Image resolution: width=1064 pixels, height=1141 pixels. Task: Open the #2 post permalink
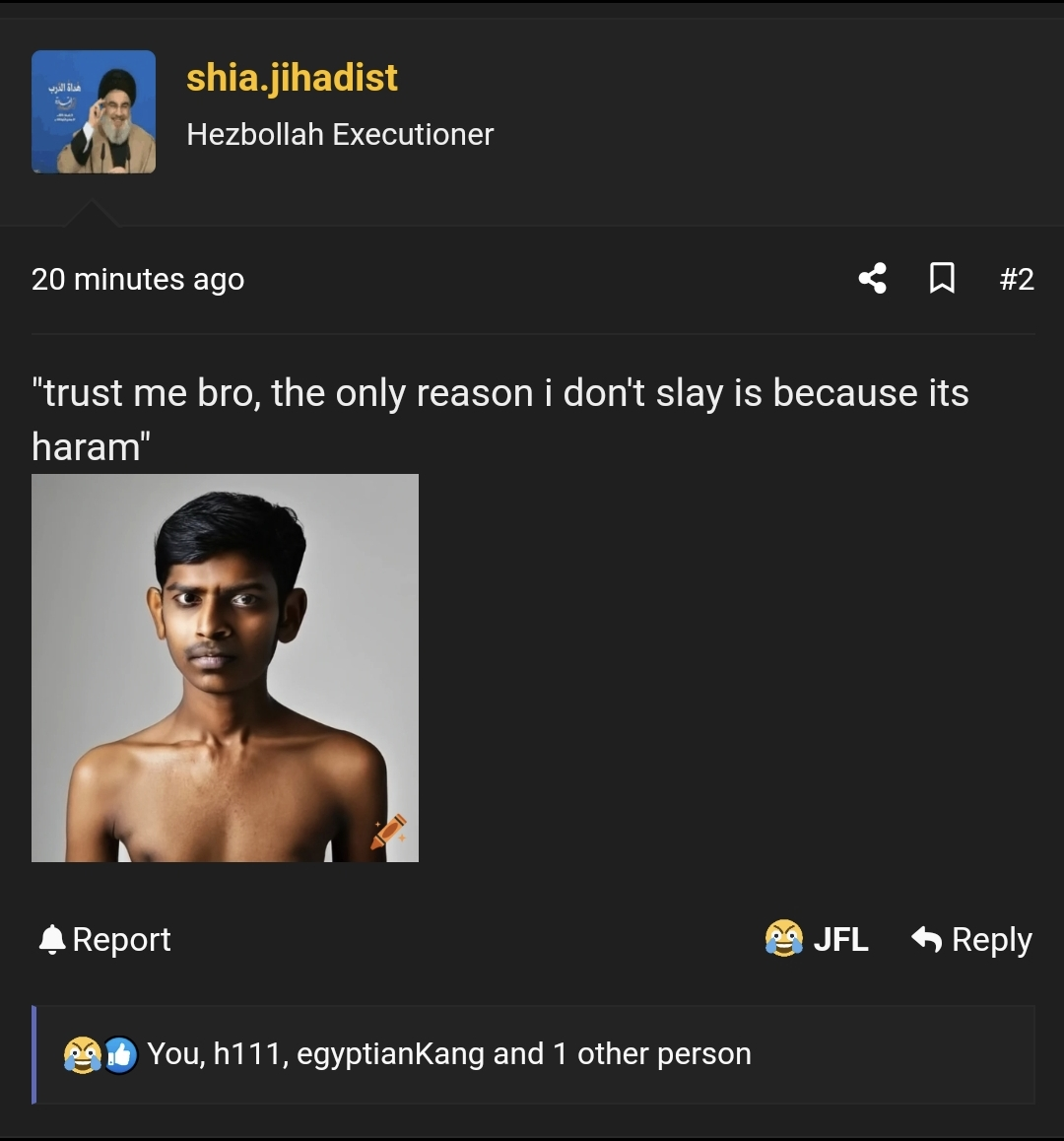pos(1016,280)
